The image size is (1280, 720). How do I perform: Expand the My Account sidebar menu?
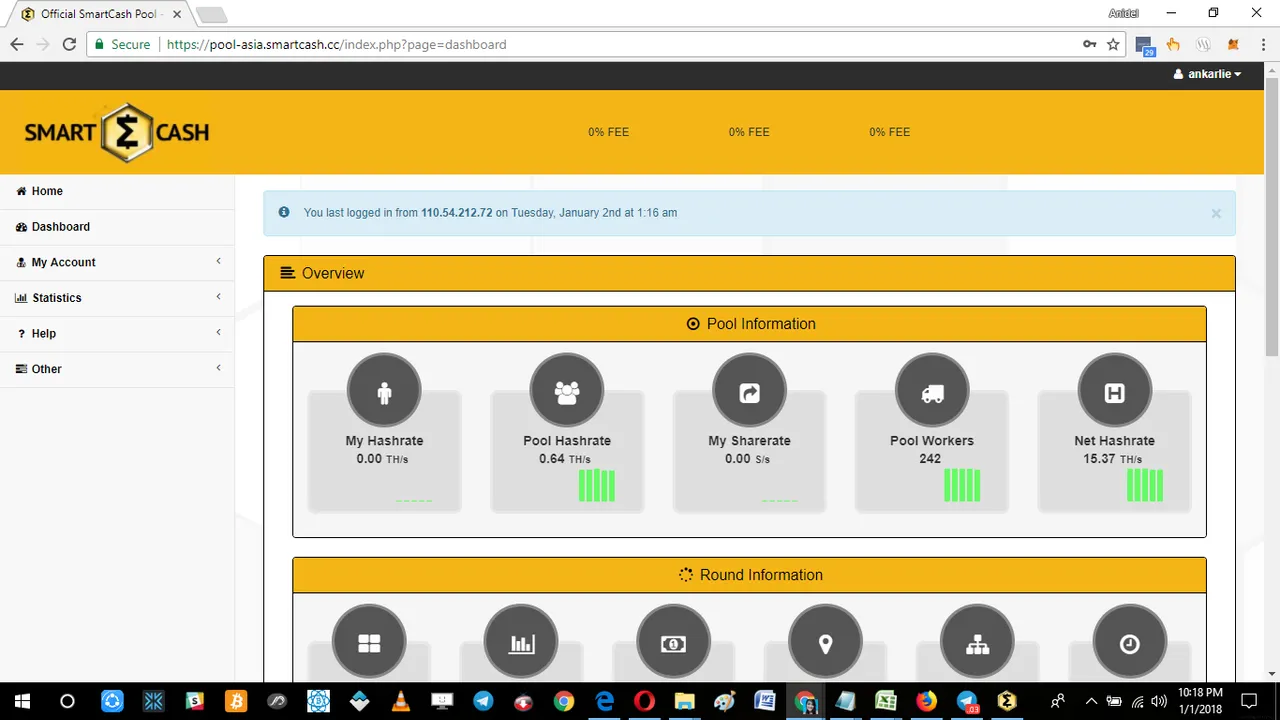117,262
